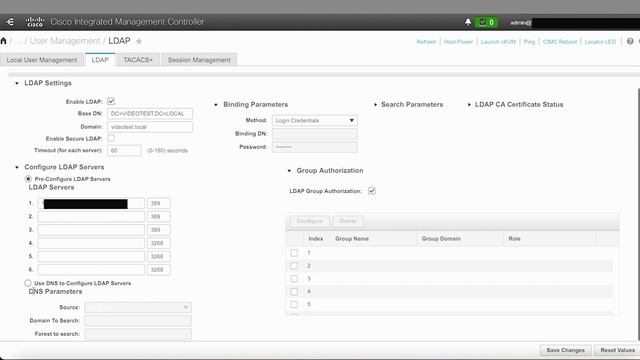Click the Refresh link
The height and width of the screenshot is (360, 640).
[426, 42]
